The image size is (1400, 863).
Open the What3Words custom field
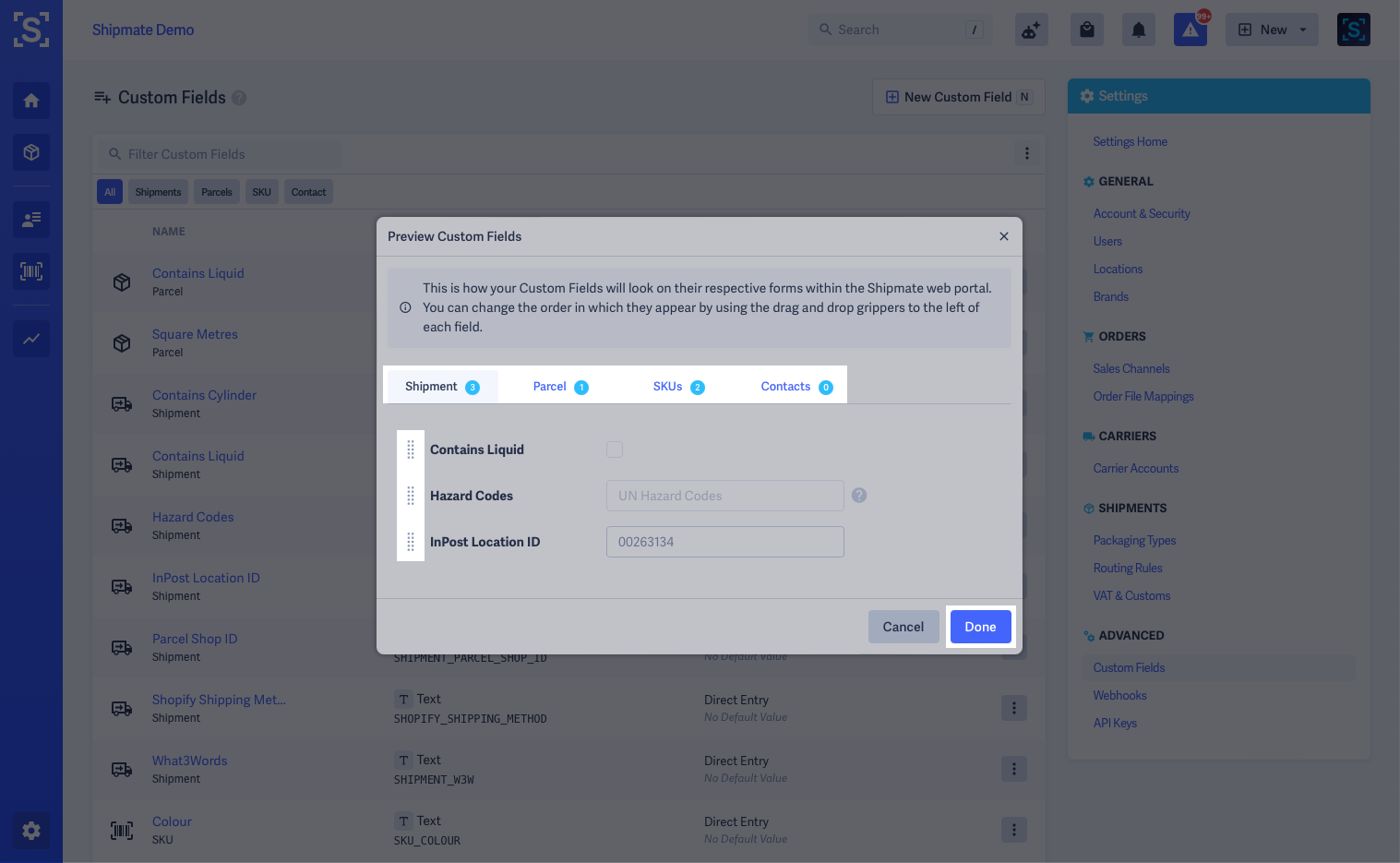189,761
